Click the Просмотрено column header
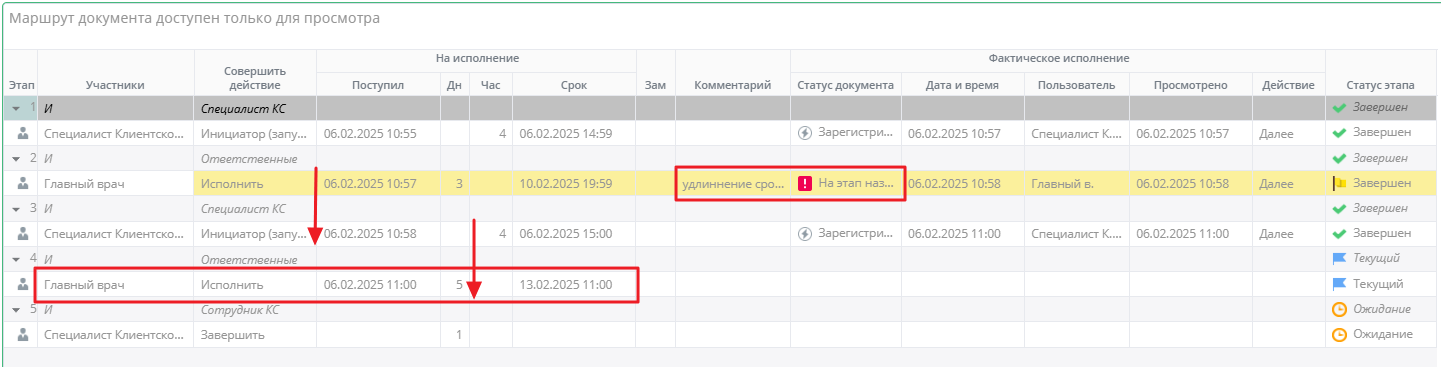This screenshot has height=367, width=1441. 1189,85
